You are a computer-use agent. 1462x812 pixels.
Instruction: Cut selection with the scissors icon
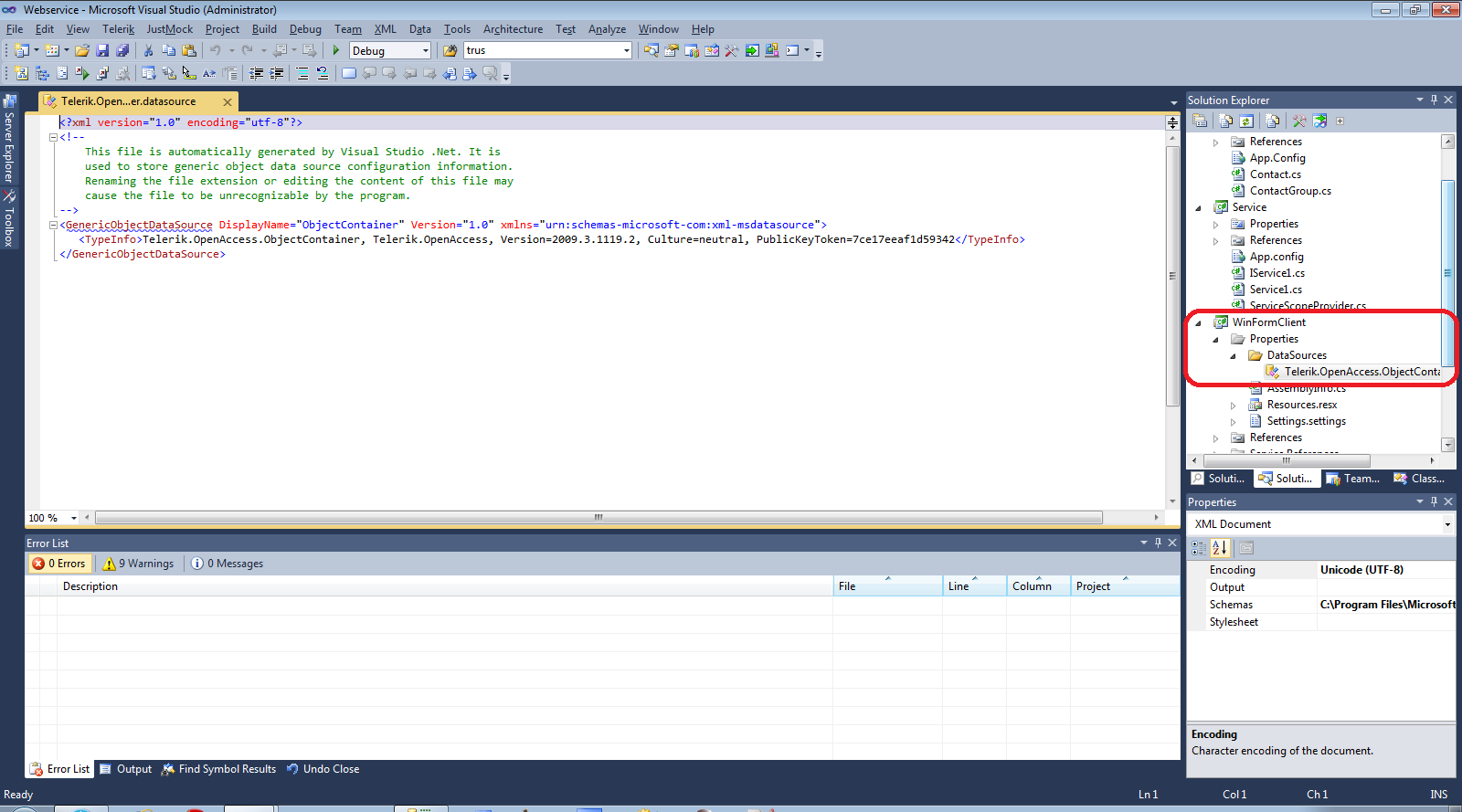(x=149, y=50)
